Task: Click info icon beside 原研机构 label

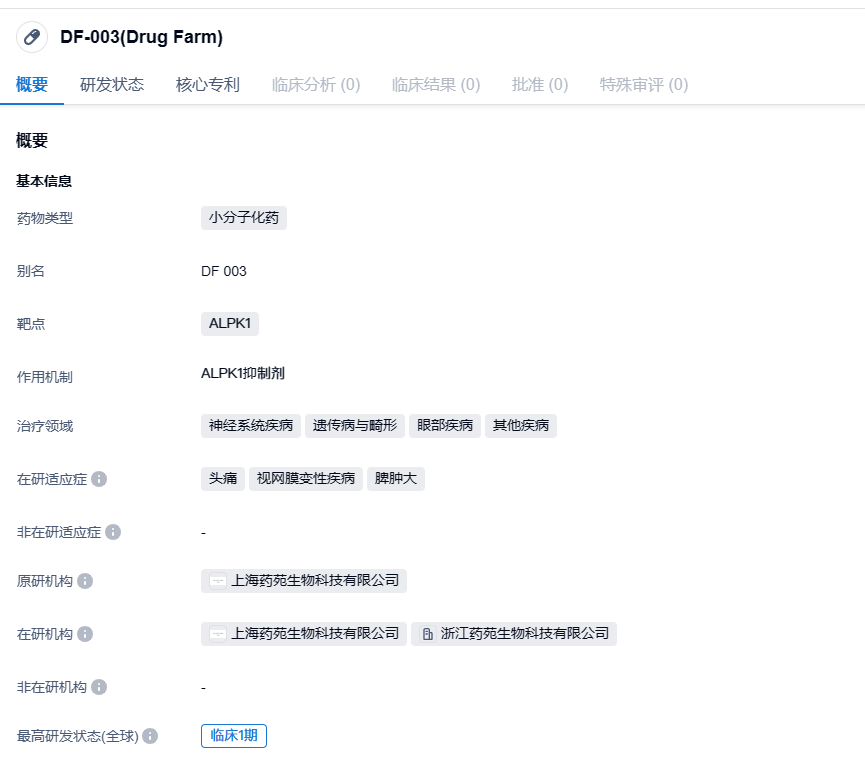Action: coord(85,581)
